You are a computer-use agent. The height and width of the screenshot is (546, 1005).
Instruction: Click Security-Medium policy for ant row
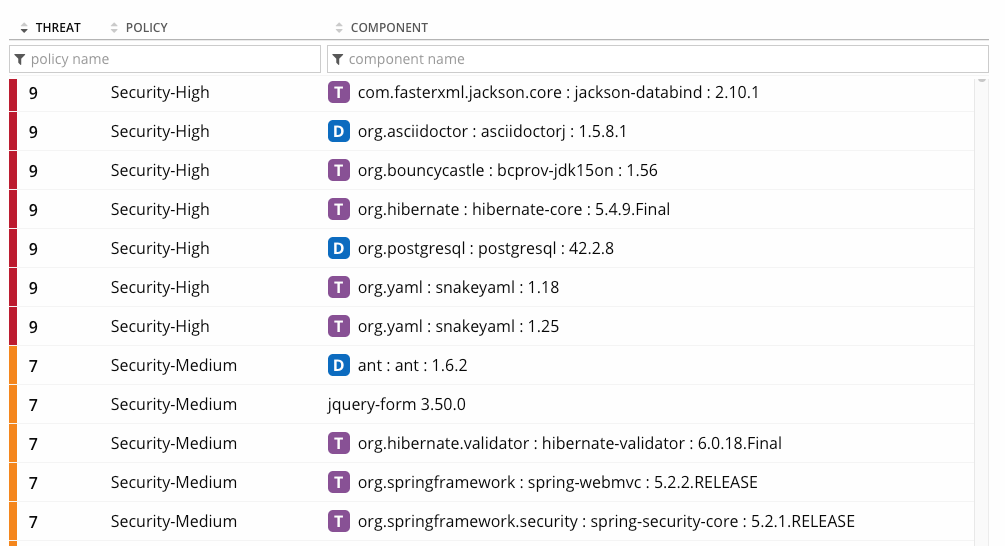click(174, 365)
